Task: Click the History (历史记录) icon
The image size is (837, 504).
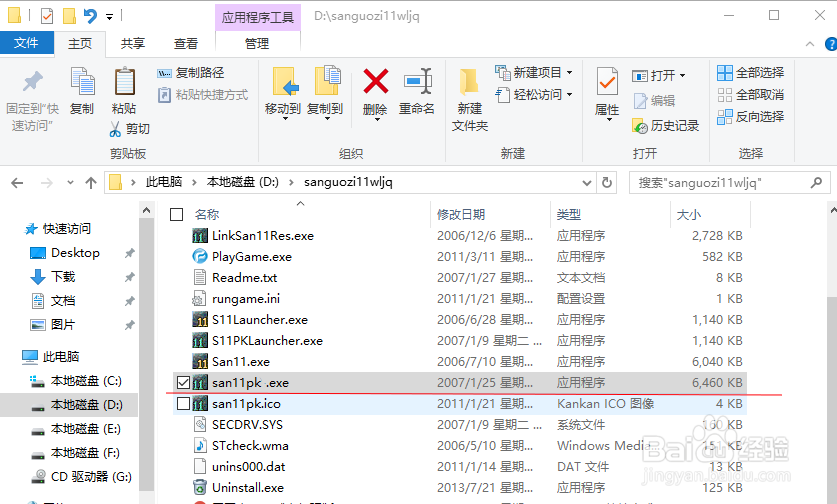Action: 639,125
